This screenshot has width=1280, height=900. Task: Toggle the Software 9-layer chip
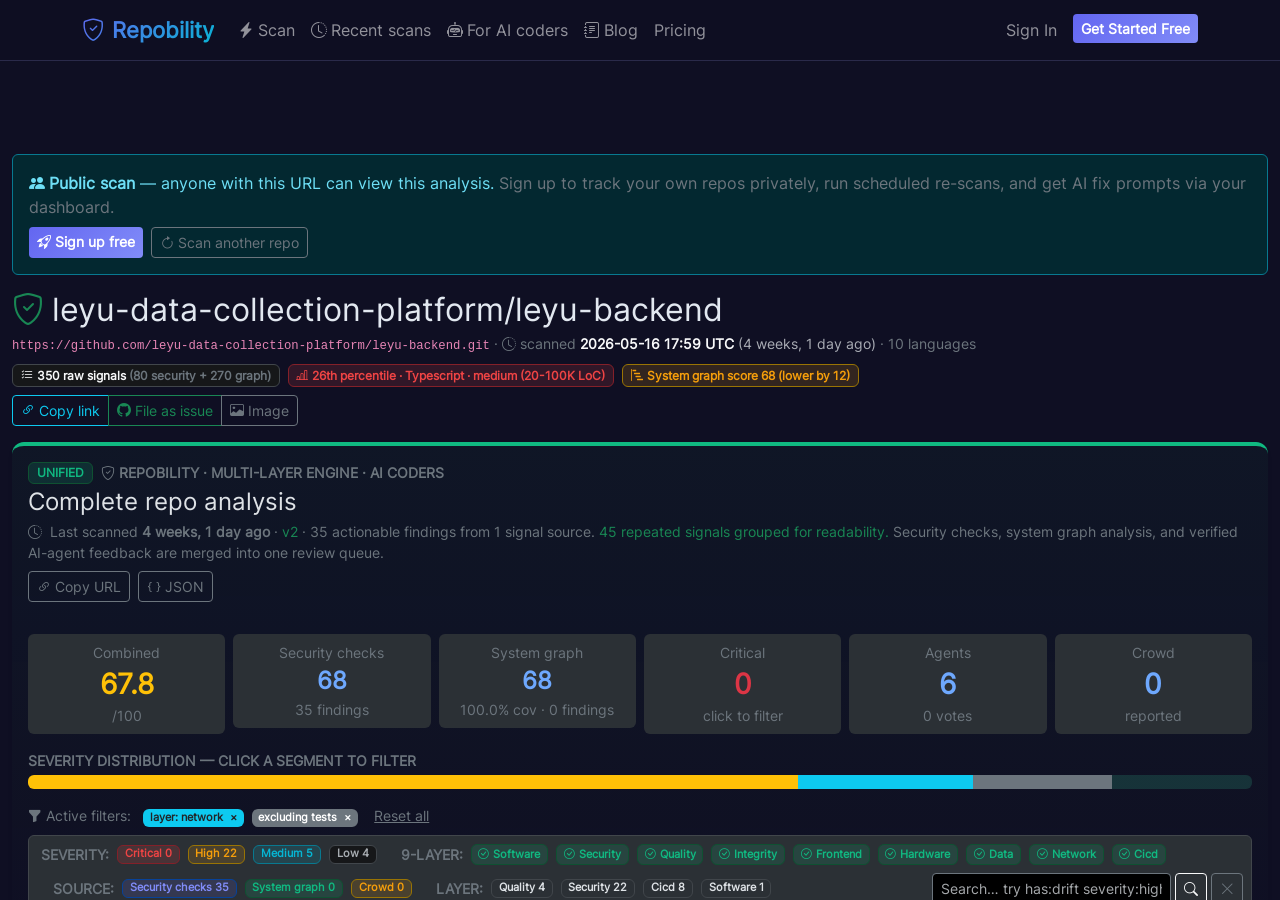[509, 854]
